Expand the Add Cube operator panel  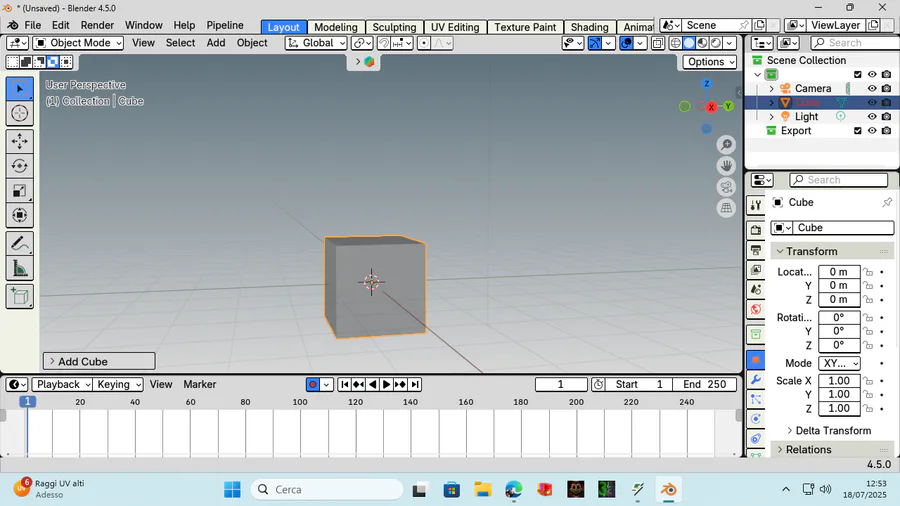[99, 361]
